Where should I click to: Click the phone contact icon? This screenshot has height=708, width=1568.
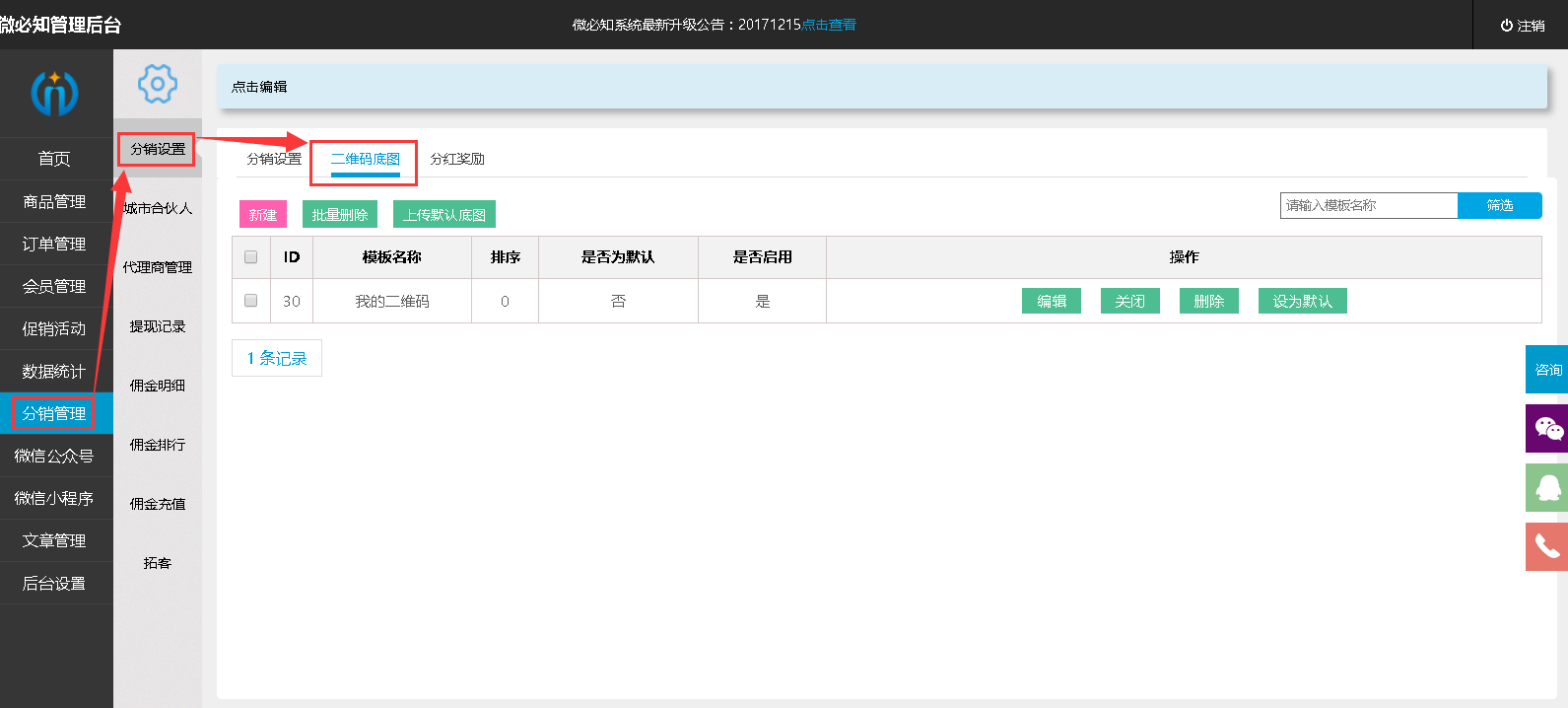pos(1547,546)
